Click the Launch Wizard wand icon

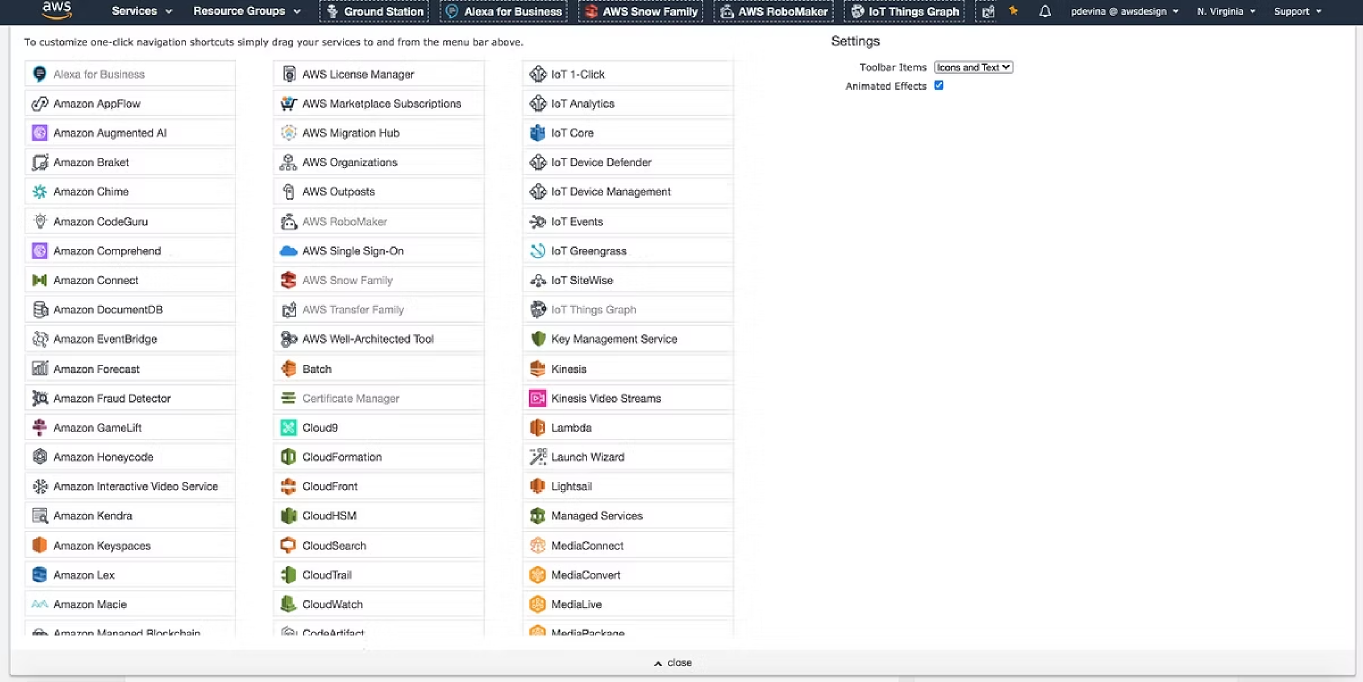pos(538,457)
